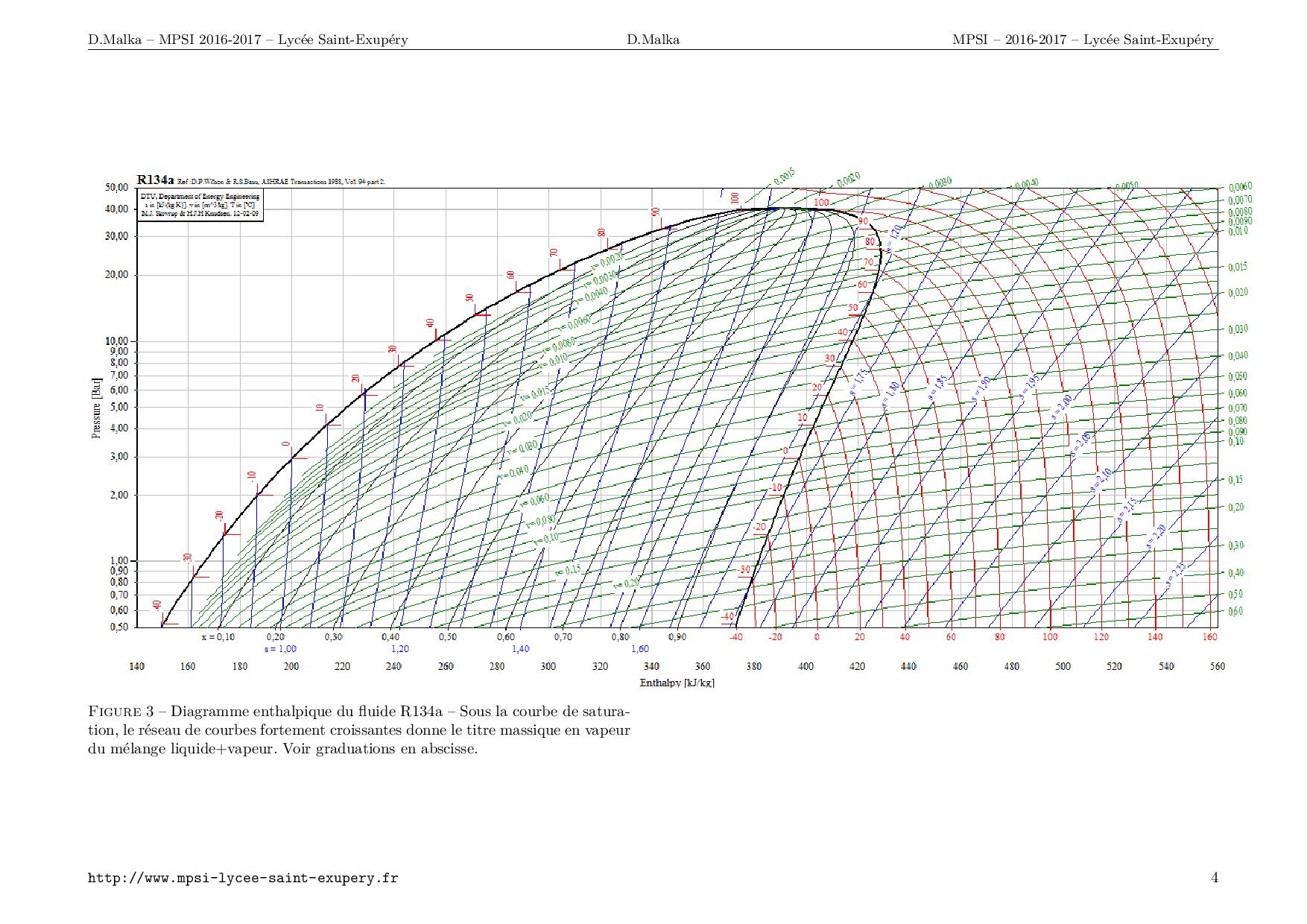Click the "x = 0,10" vapor quality label
The image size is (1307, 924).
[x=218, y=637]
